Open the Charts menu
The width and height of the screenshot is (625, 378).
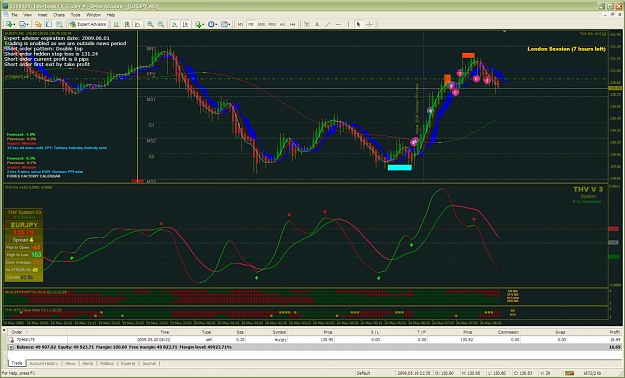pos(59,15)
